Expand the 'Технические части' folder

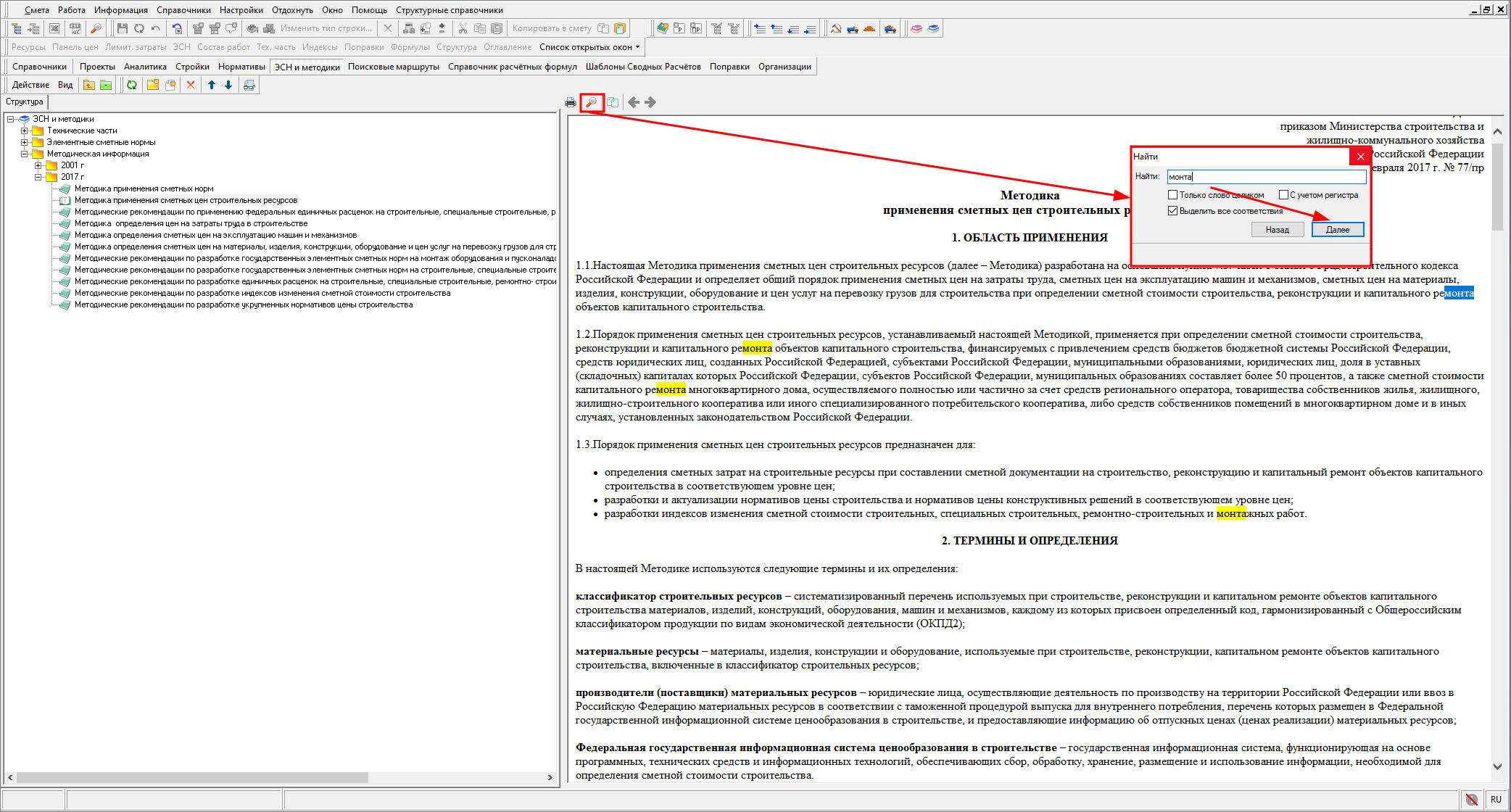[x=25, y=130]
